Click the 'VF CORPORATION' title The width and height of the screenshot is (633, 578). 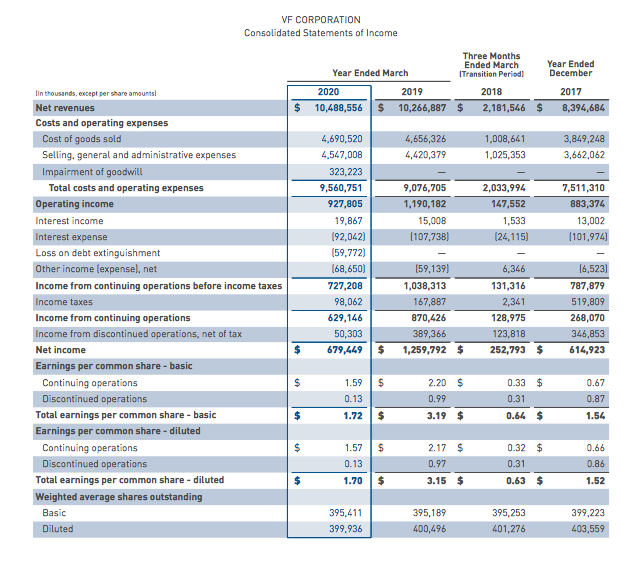tap(321, 20)
